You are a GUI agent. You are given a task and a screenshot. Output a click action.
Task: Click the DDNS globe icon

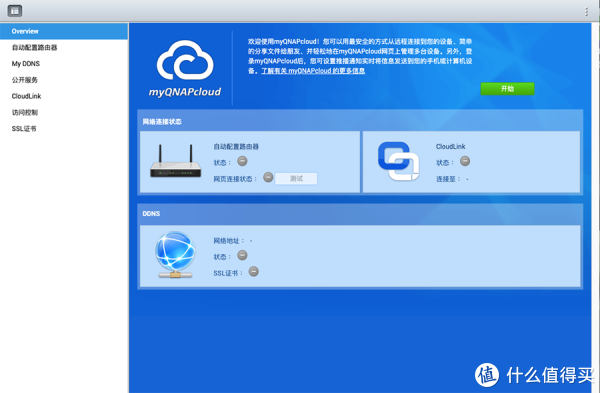pos(175,254)
